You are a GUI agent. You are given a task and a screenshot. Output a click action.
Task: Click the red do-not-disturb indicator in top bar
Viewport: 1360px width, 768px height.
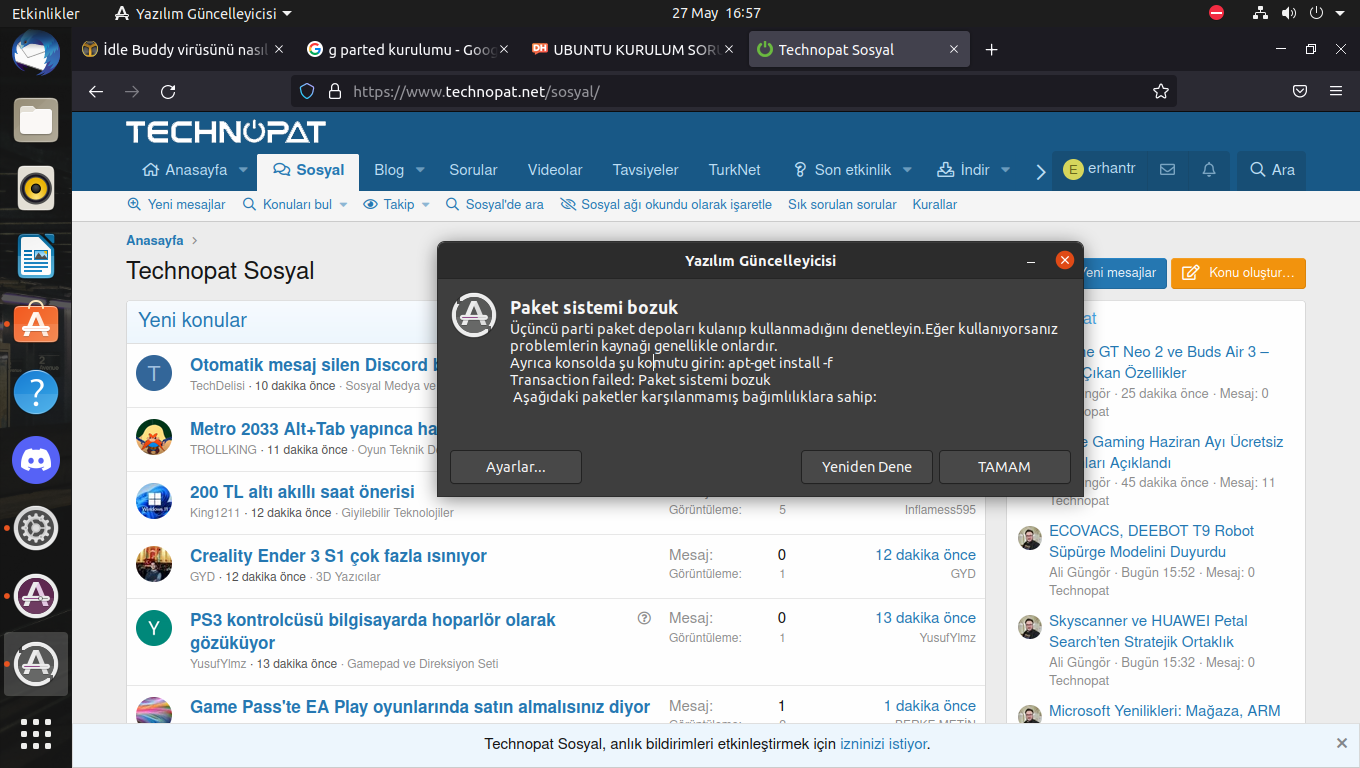pos(1216,13)
